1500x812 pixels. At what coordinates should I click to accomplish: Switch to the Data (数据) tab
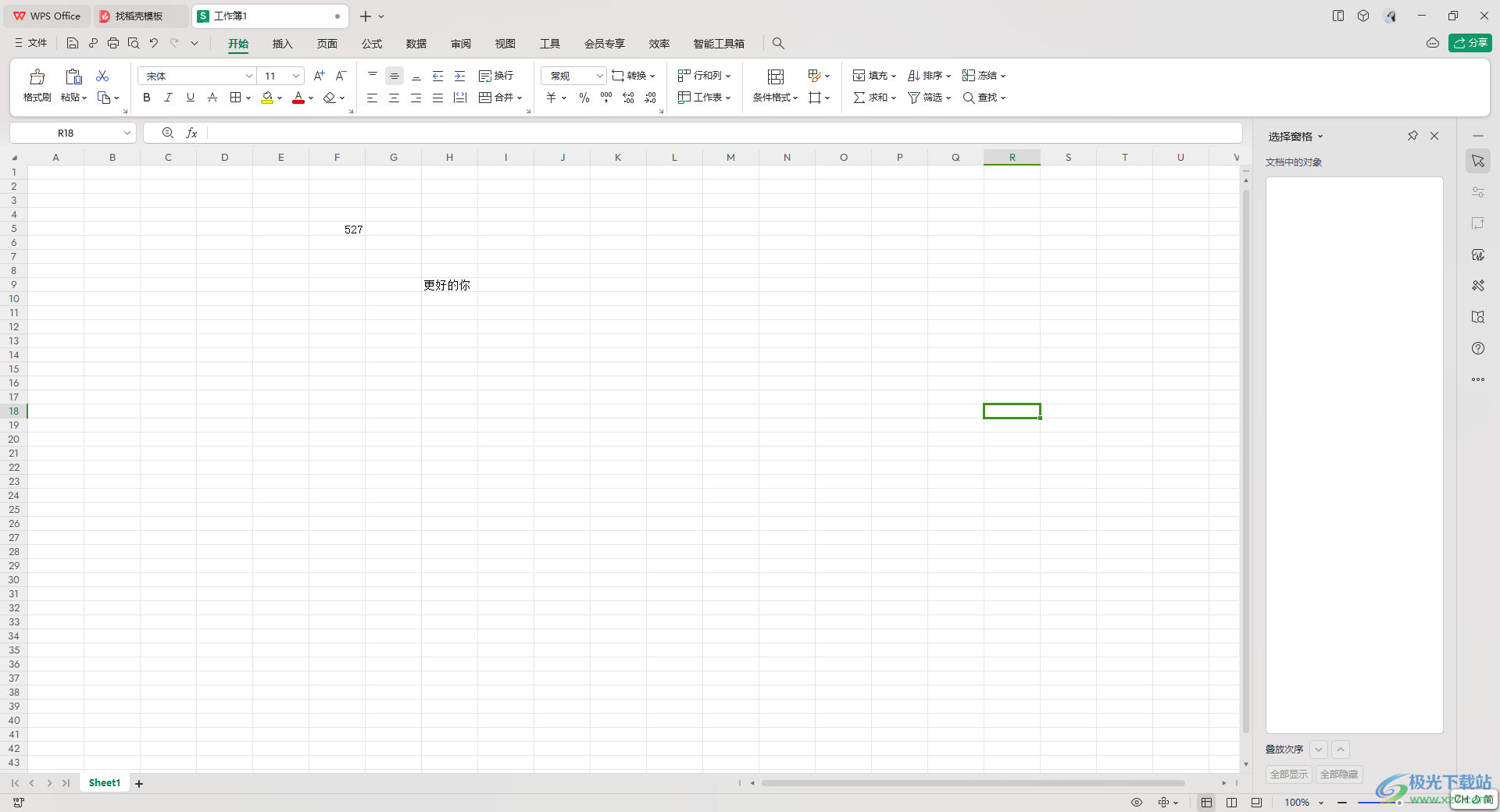(x=416, y=44)
